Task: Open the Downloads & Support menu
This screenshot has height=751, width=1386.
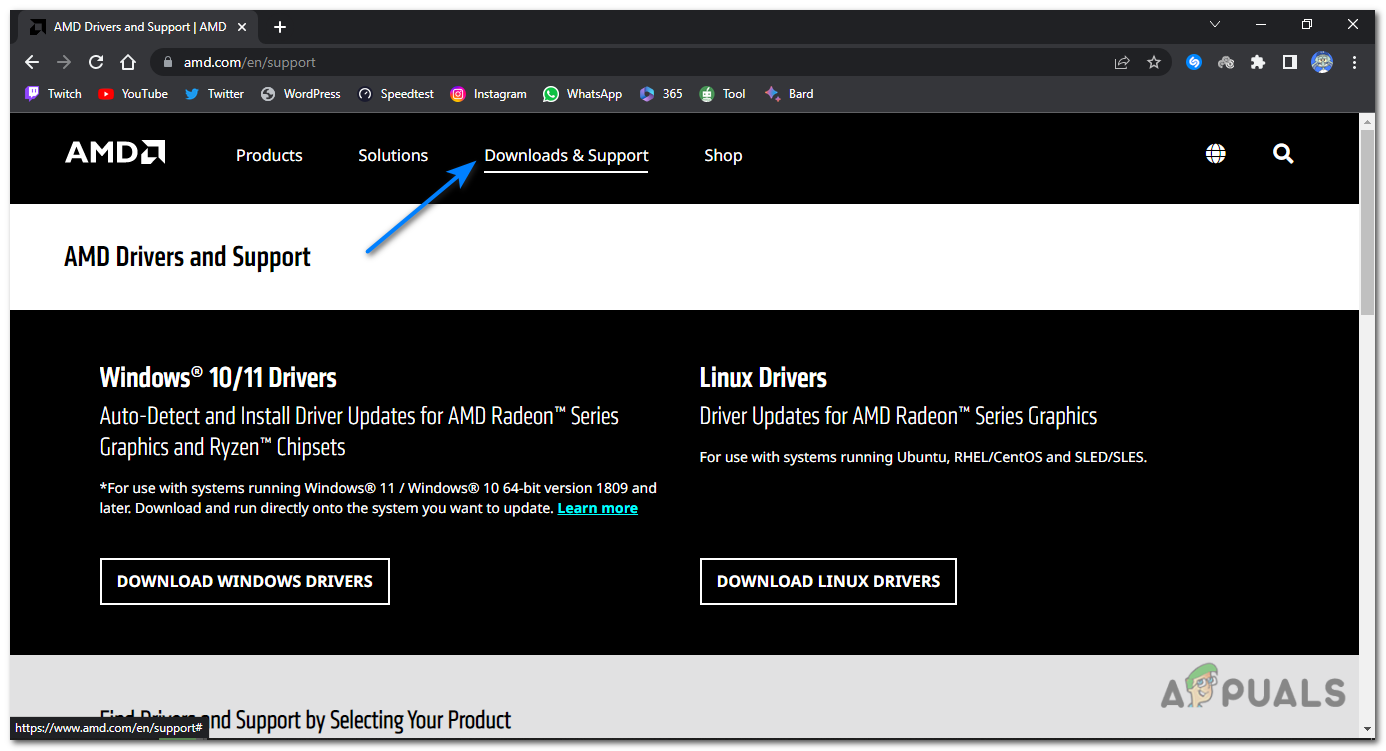Action: (566, 156)
